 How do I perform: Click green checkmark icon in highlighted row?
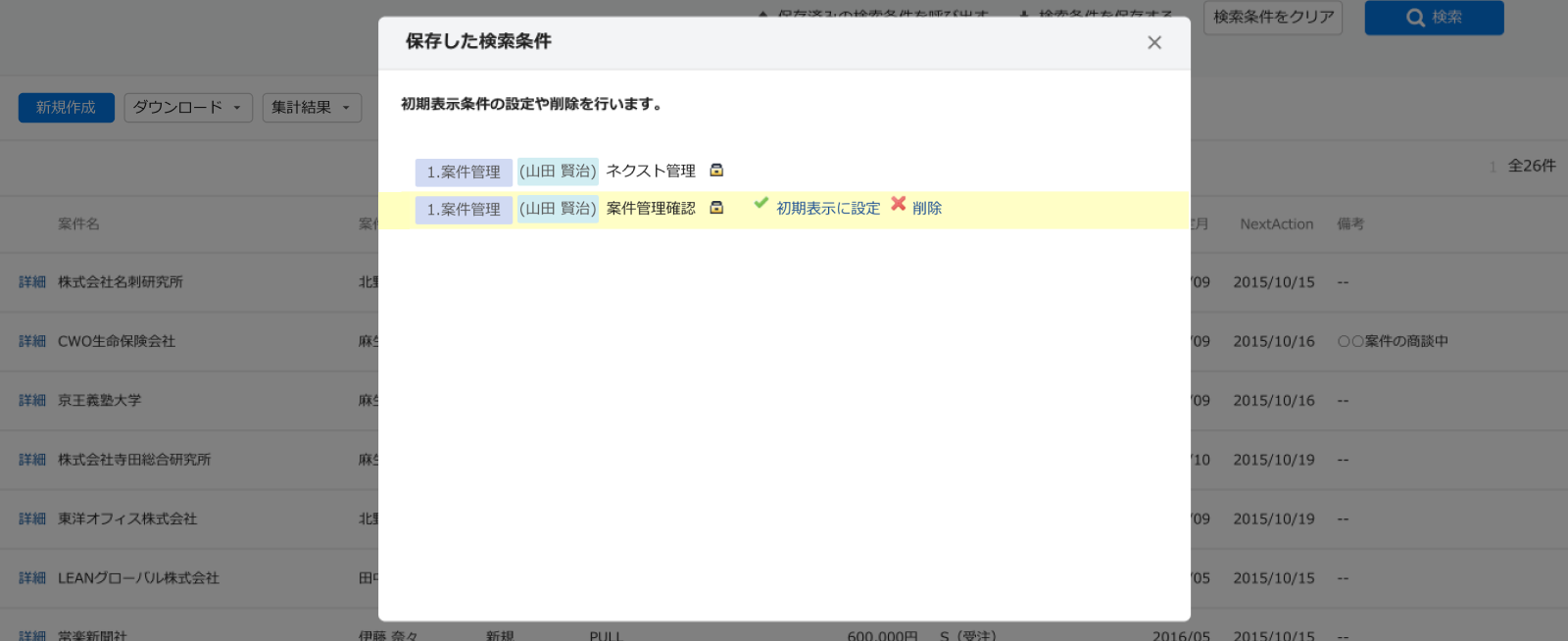coord(761,203)
